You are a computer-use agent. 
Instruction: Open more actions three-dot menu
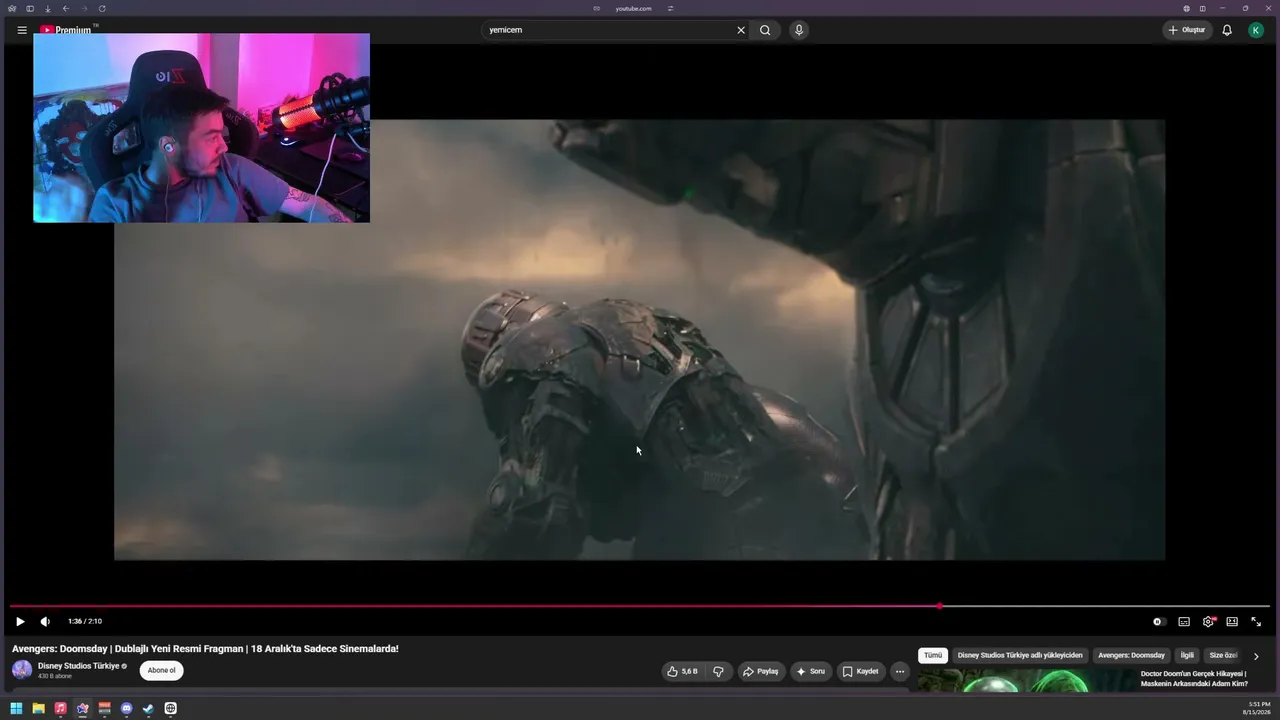click(900, 671)
